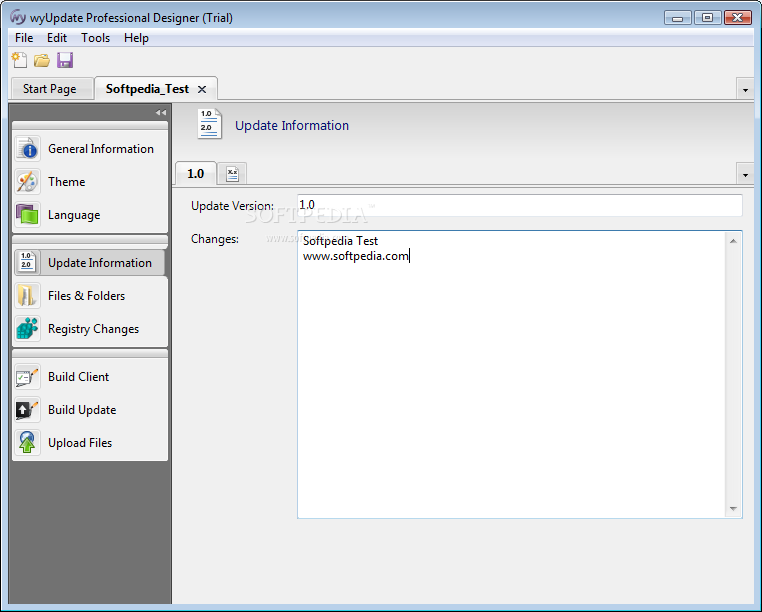Click the Update Information header icon
762x612 pixels.
click(x=209, y=124)
